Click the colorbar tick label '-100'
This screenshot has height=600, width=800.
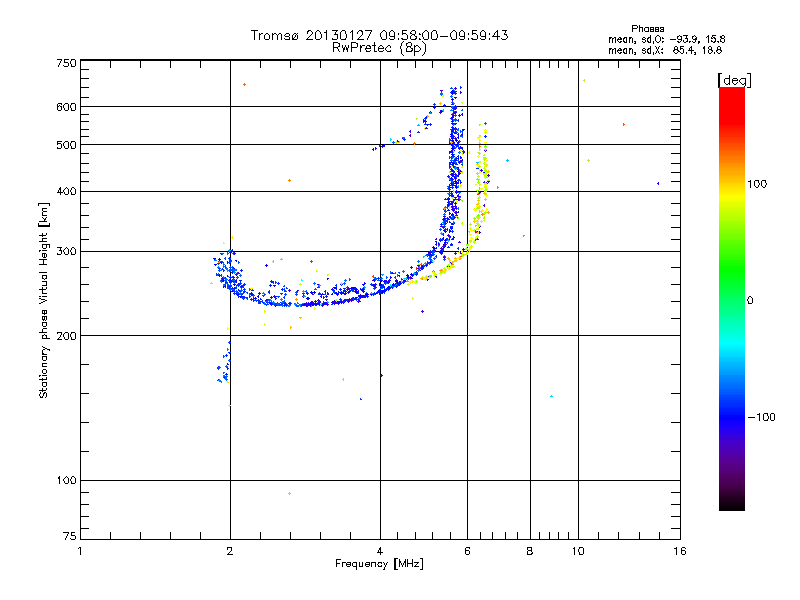coord(761,417)
